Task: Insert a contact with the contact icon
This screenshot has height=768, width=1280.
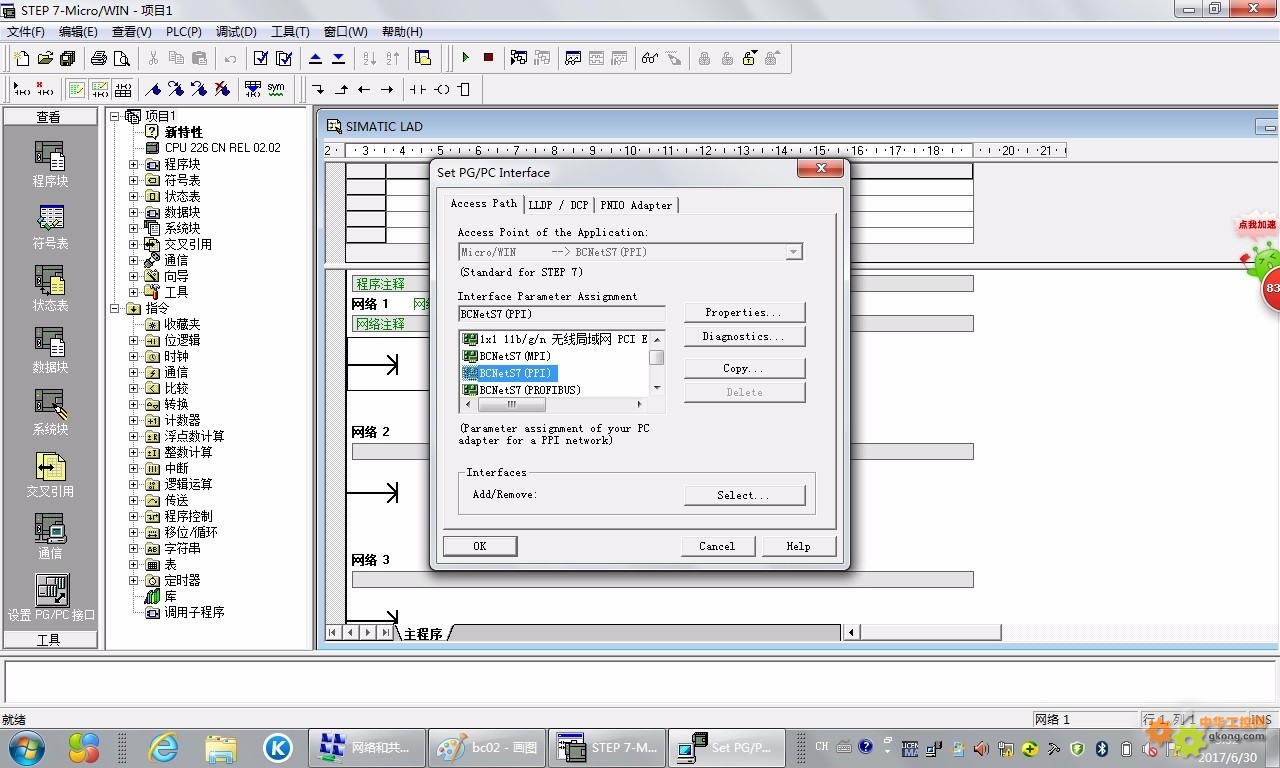Action: pos(418,89)
